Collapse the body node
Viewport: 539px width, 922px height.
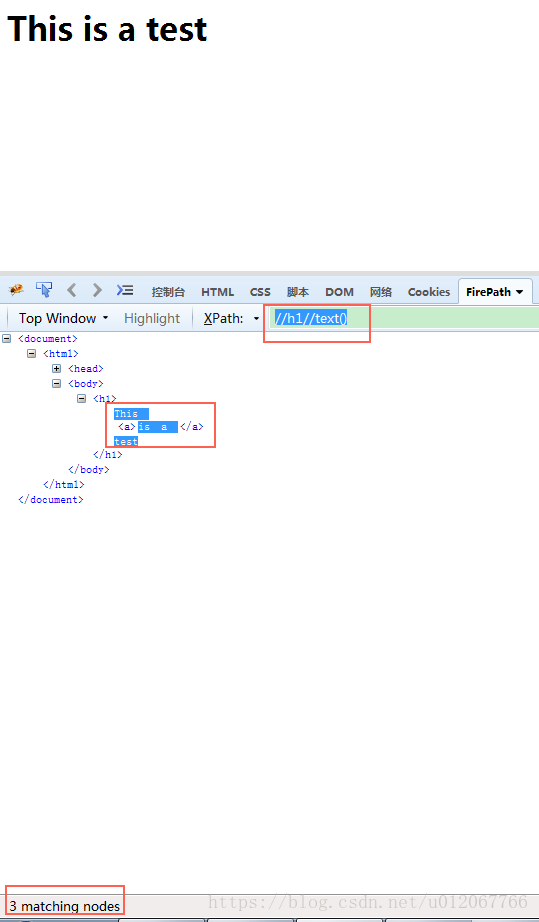coord(56,383)
